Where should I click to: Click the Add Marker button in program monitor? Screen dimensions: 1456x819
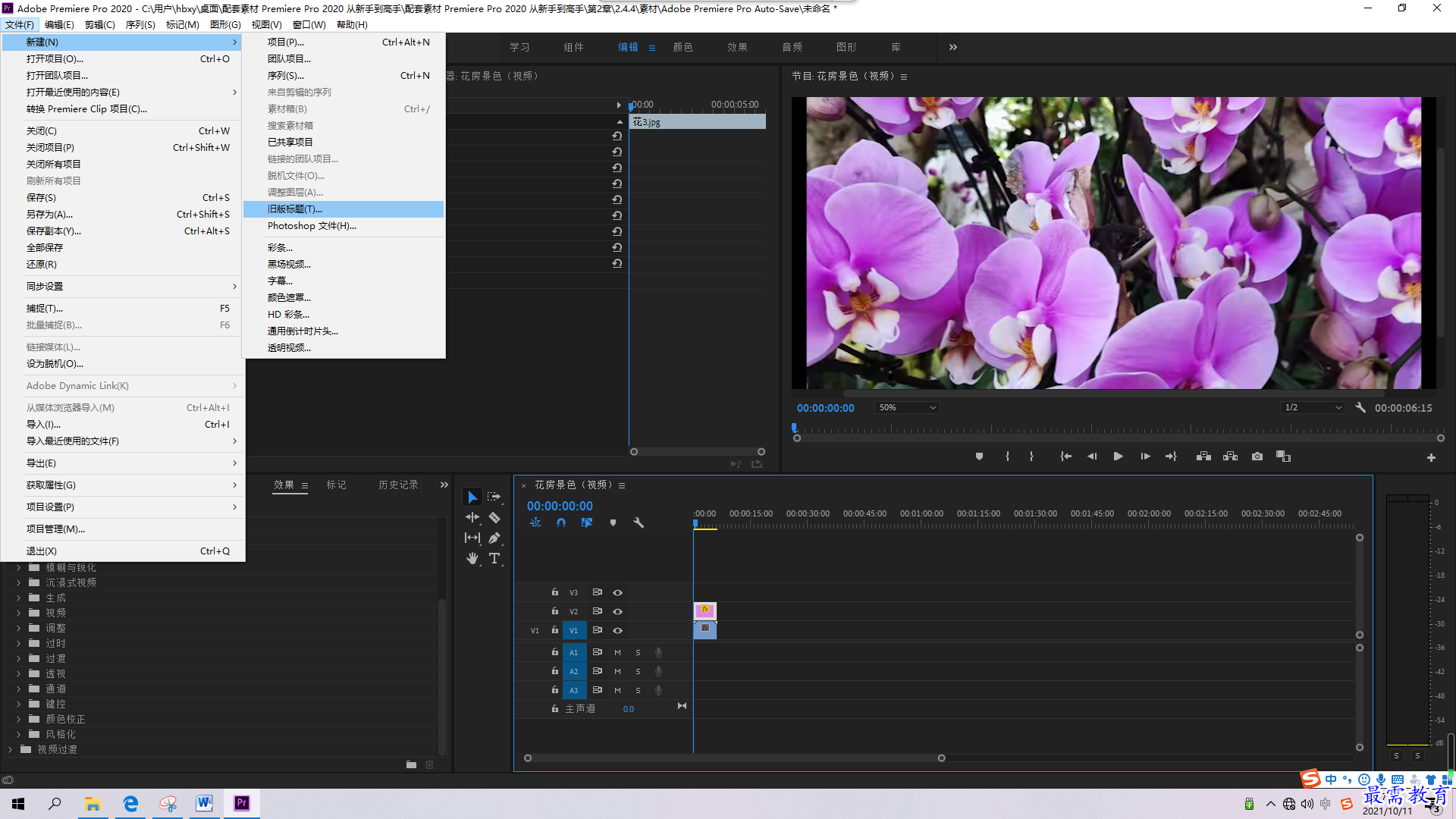[979, 457]
